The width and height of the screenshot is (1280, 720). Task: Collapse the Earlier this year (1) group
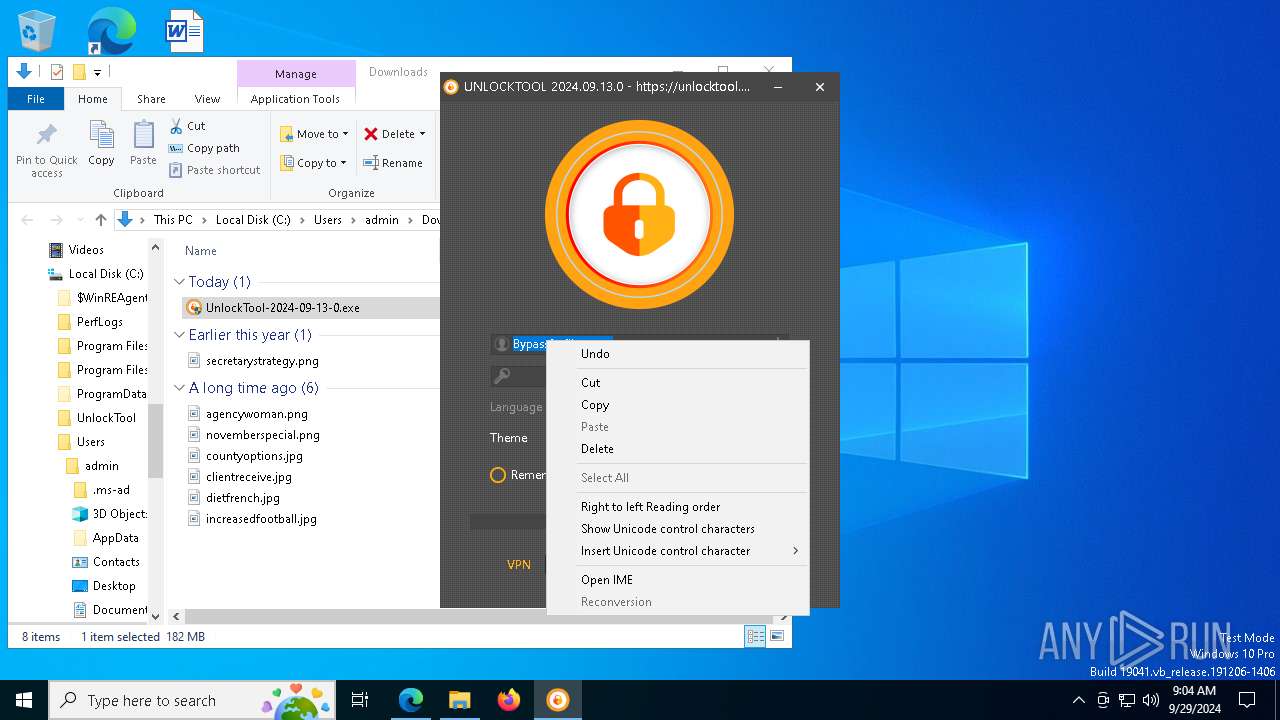click(179, 335)
